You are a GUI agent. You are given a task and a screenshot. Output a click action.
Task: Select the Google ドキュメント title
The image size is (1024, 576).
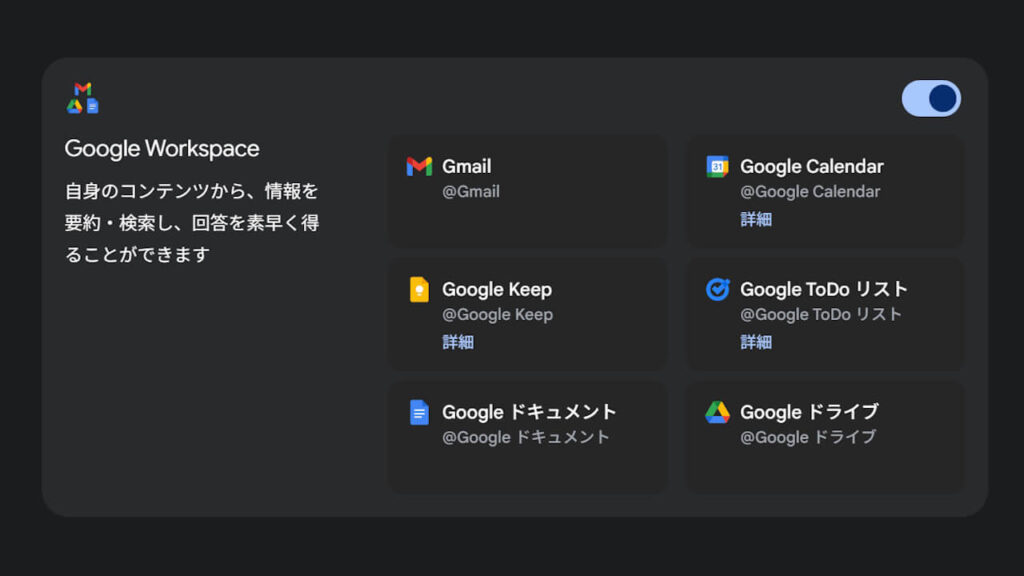pyautogui.click(x=529, y=412)
